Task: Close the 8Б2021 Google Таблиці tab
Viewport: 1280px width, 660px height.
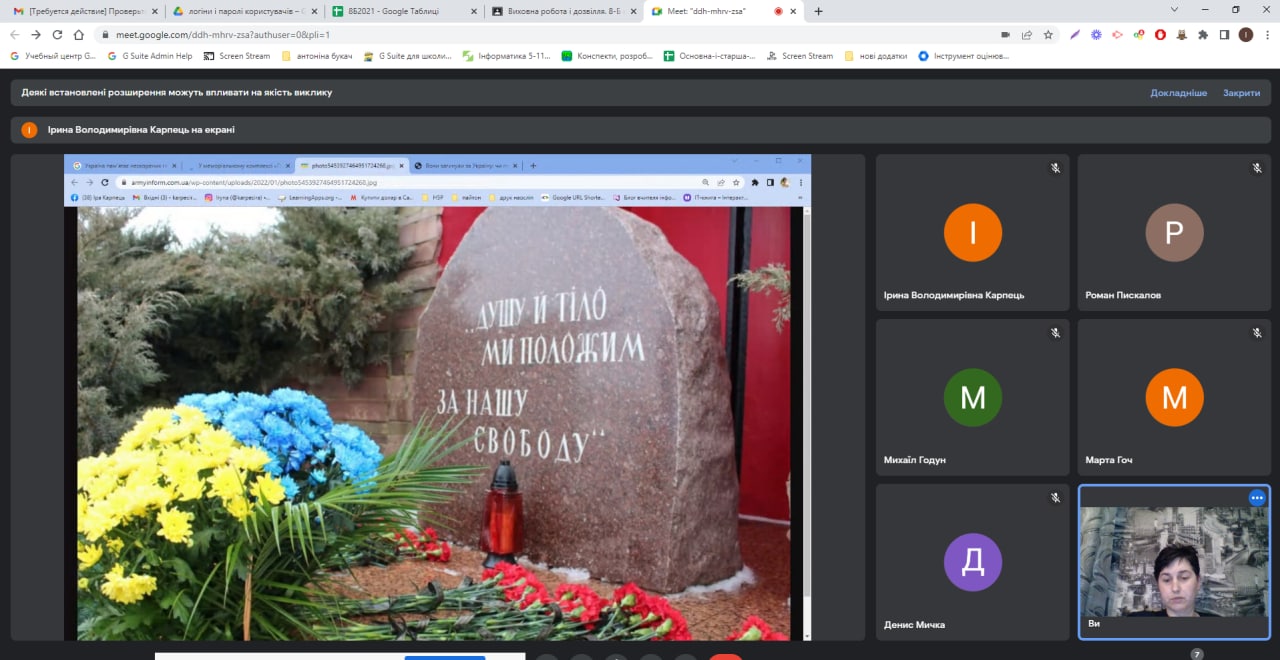Action: tap(473, 11)
